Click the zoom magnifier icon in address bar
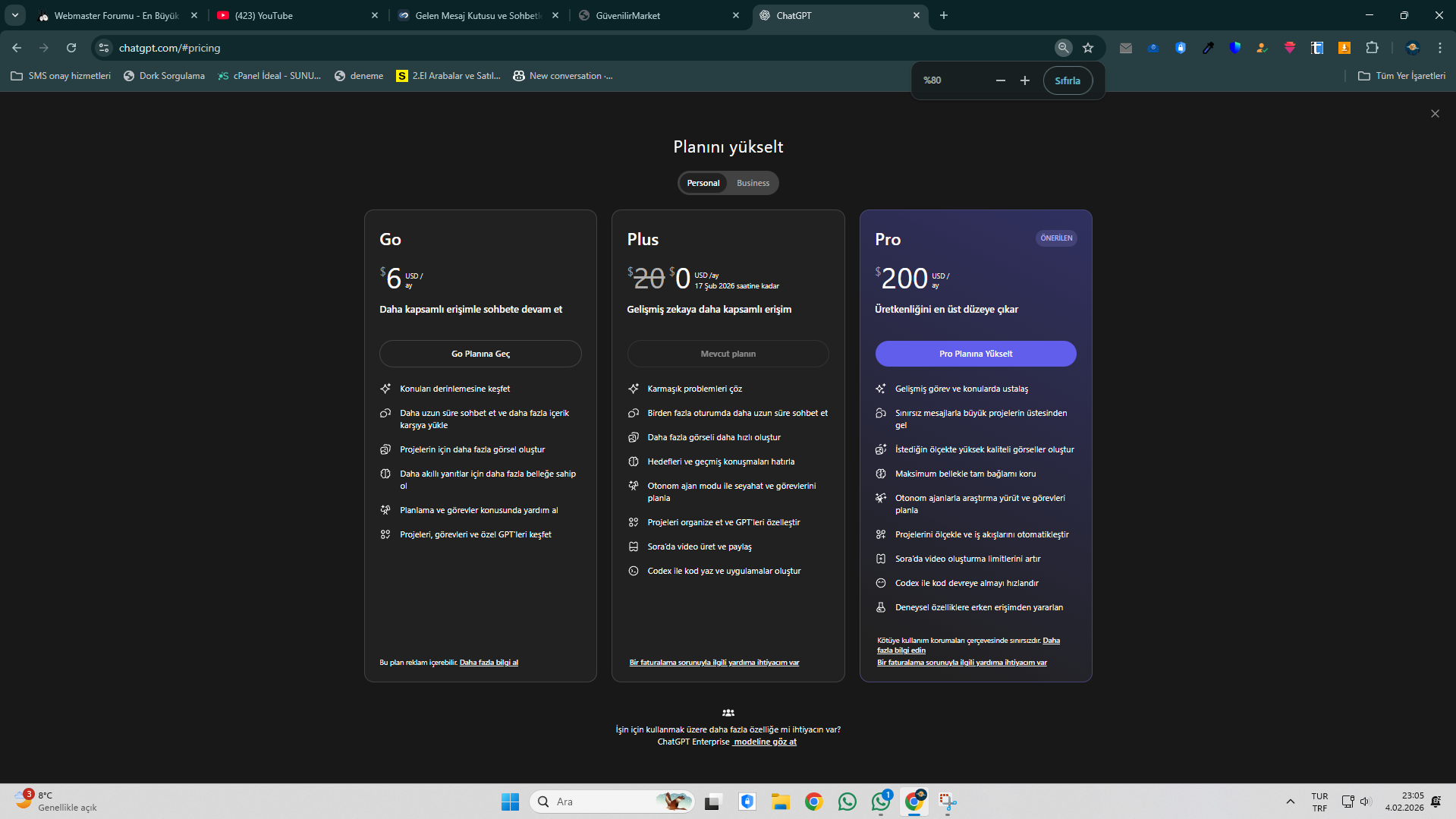Image resolution: width=1456 pixels, height=819 pixels. [x=1064, y=48]
